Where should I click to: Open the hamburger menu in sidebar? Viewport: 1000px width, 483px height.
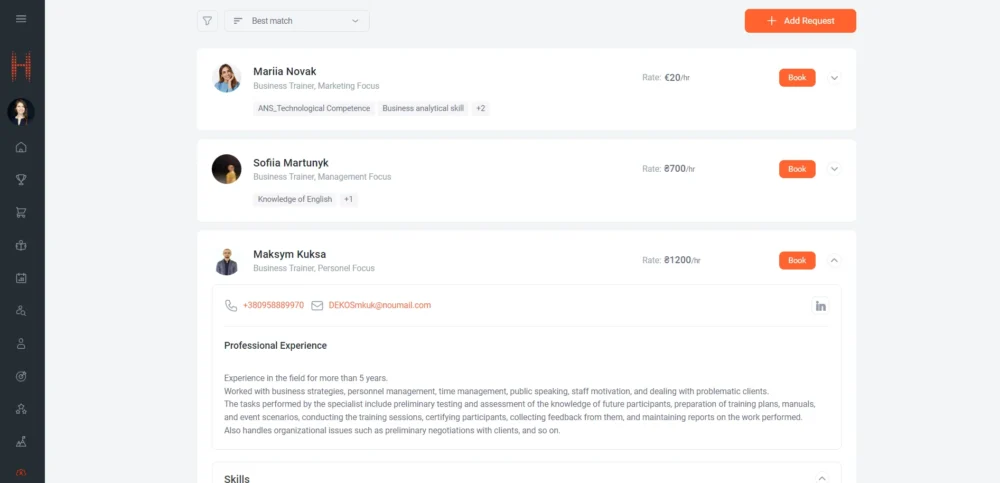(22, 19)
